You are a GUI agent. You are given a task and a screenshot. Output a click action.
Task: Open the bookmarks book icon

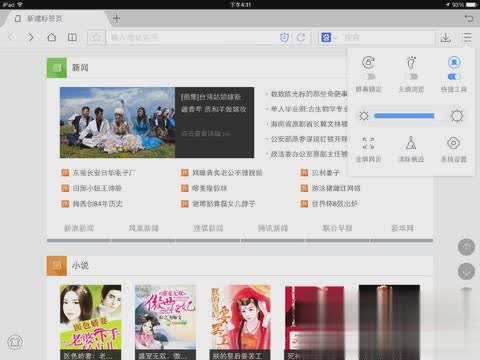[72, 37]
